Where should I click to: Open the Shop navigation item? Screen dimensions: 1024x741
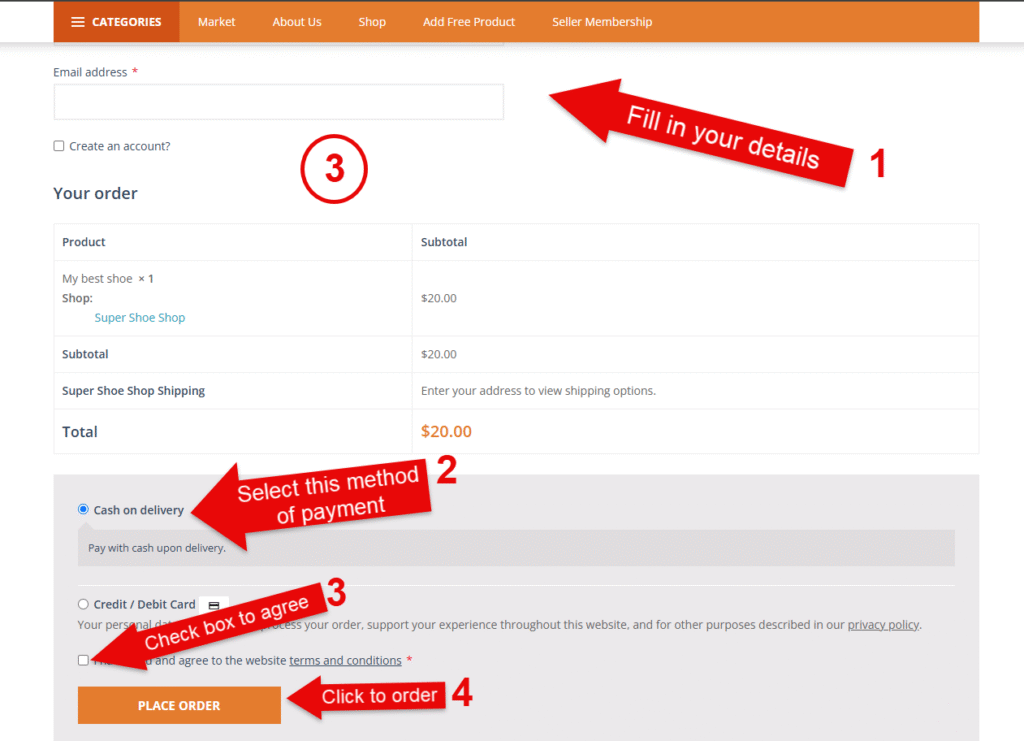(x=372, y=22)
